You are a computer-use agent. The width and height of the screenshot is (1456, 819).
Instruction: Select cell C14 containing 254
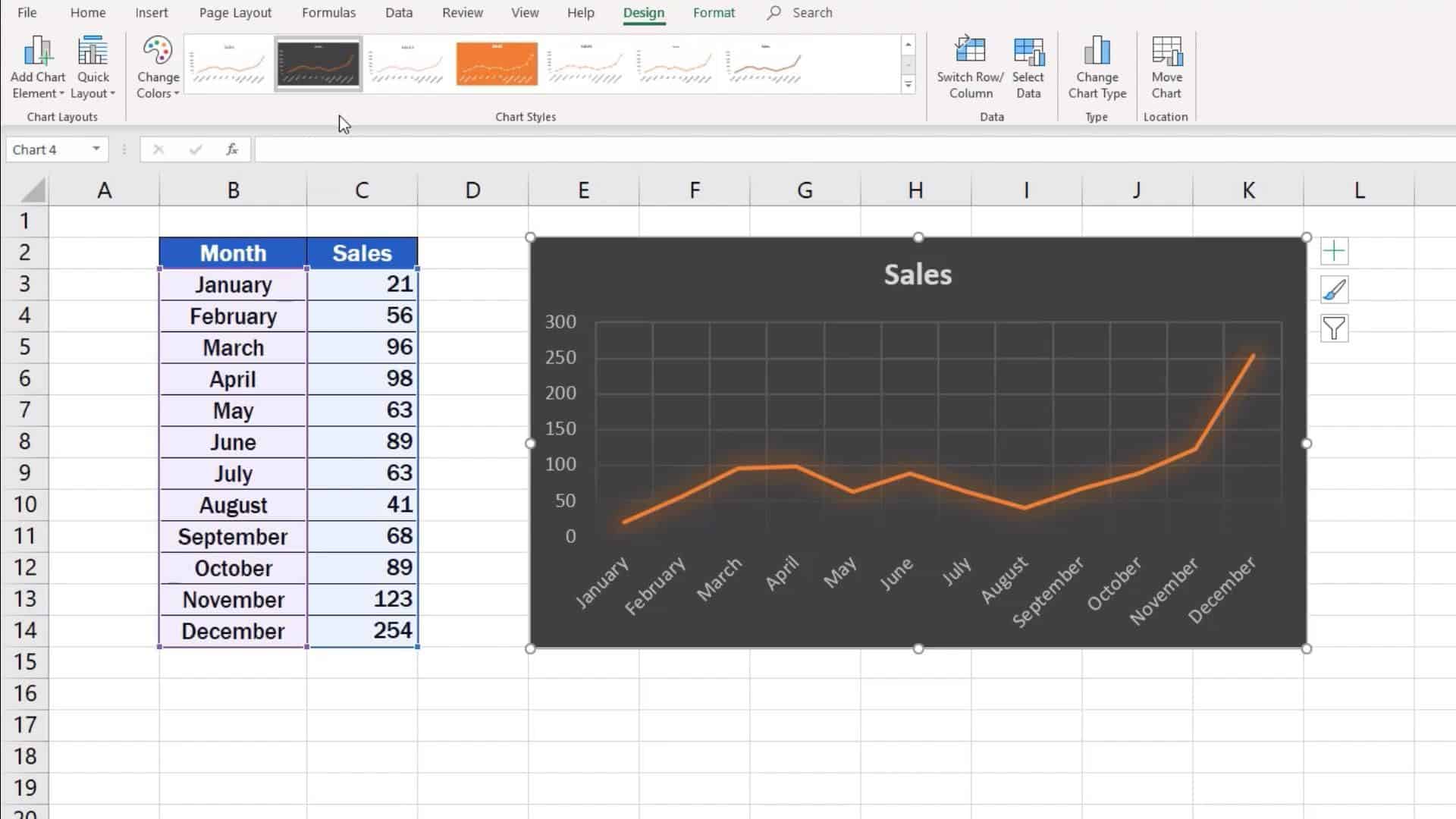(x=362, y=630)
